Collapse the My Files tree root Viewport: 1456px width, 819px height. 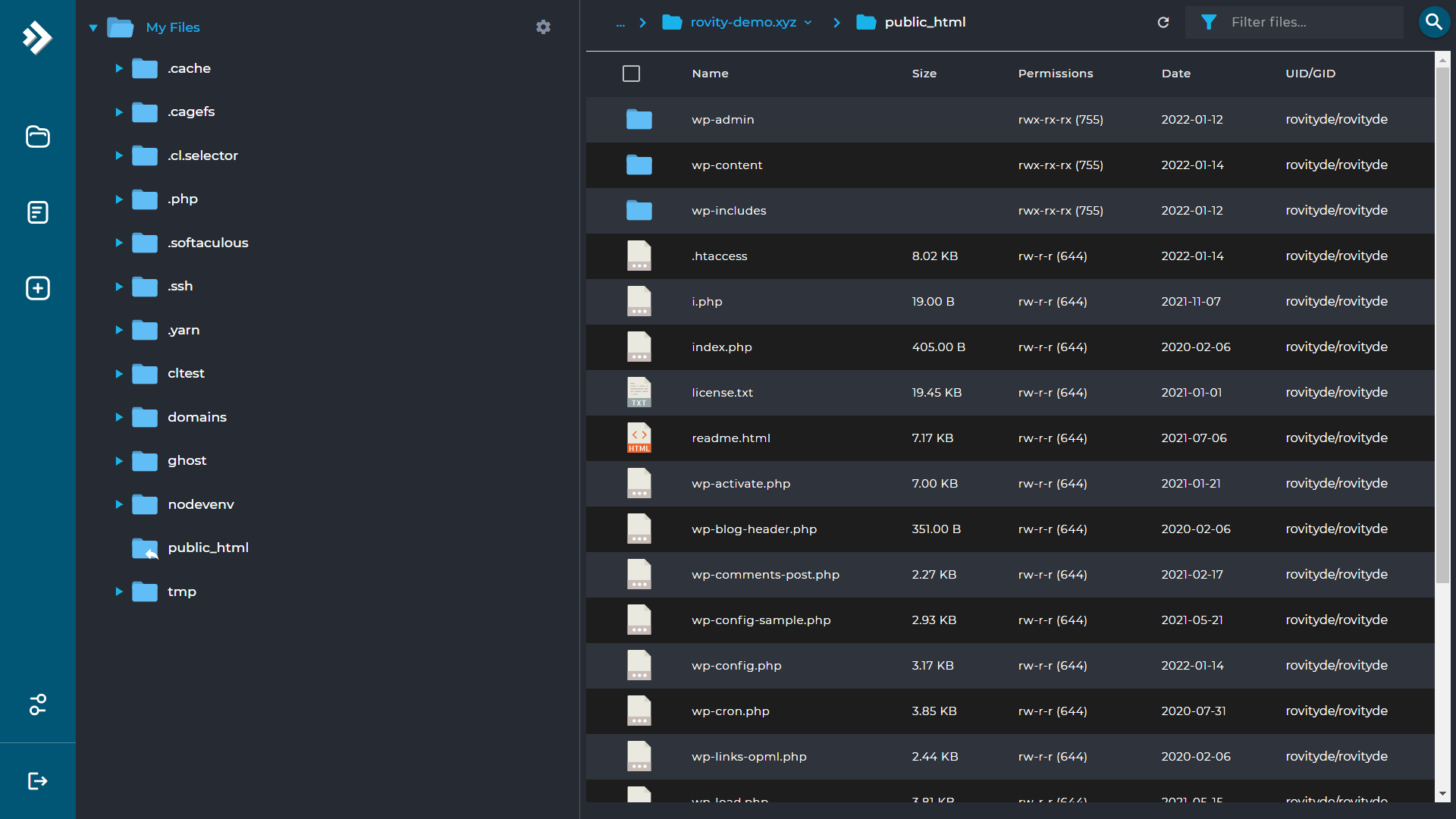tap(93, 28)
